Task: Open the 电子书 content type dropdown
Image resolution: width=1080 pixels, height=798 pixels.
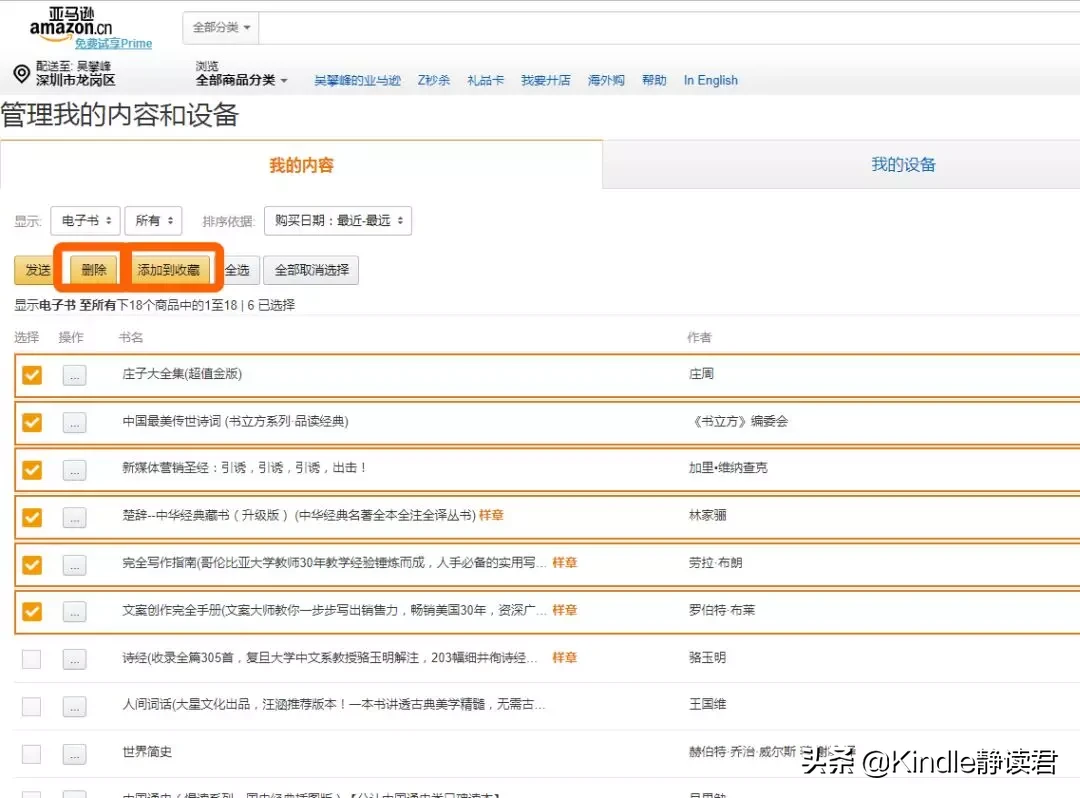Action: coord(85,221)
